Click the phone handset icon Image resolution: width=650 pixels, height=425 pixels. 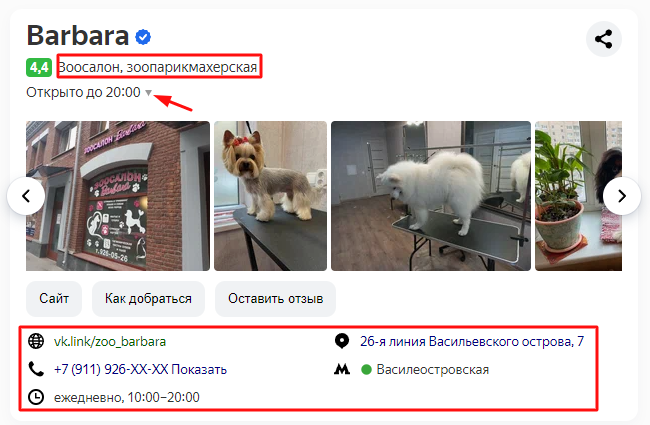[x=36, y=369]
